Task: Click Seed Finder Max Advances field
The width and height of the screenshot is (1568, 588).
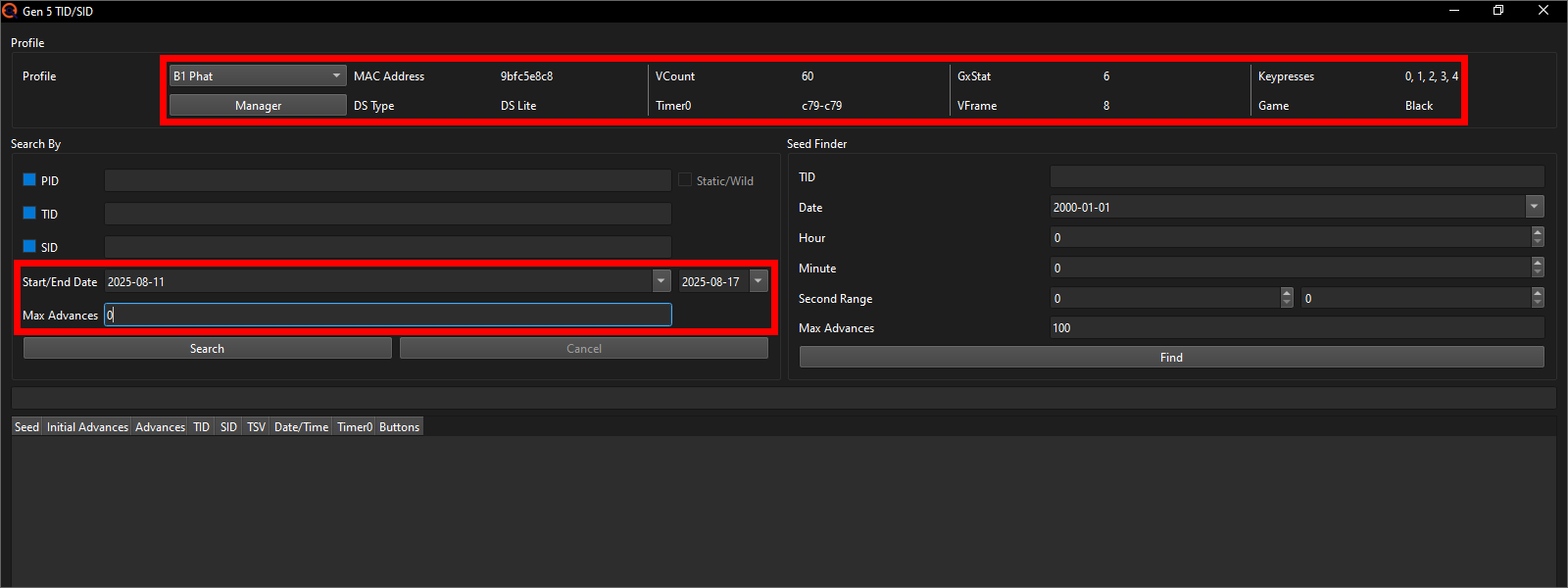Action: click(x=1298, y=327)
